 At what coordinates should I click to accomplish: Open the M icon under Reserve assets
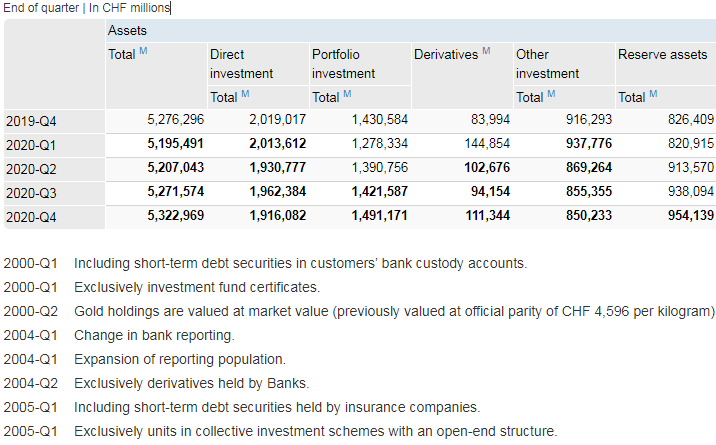coord(653,94)
